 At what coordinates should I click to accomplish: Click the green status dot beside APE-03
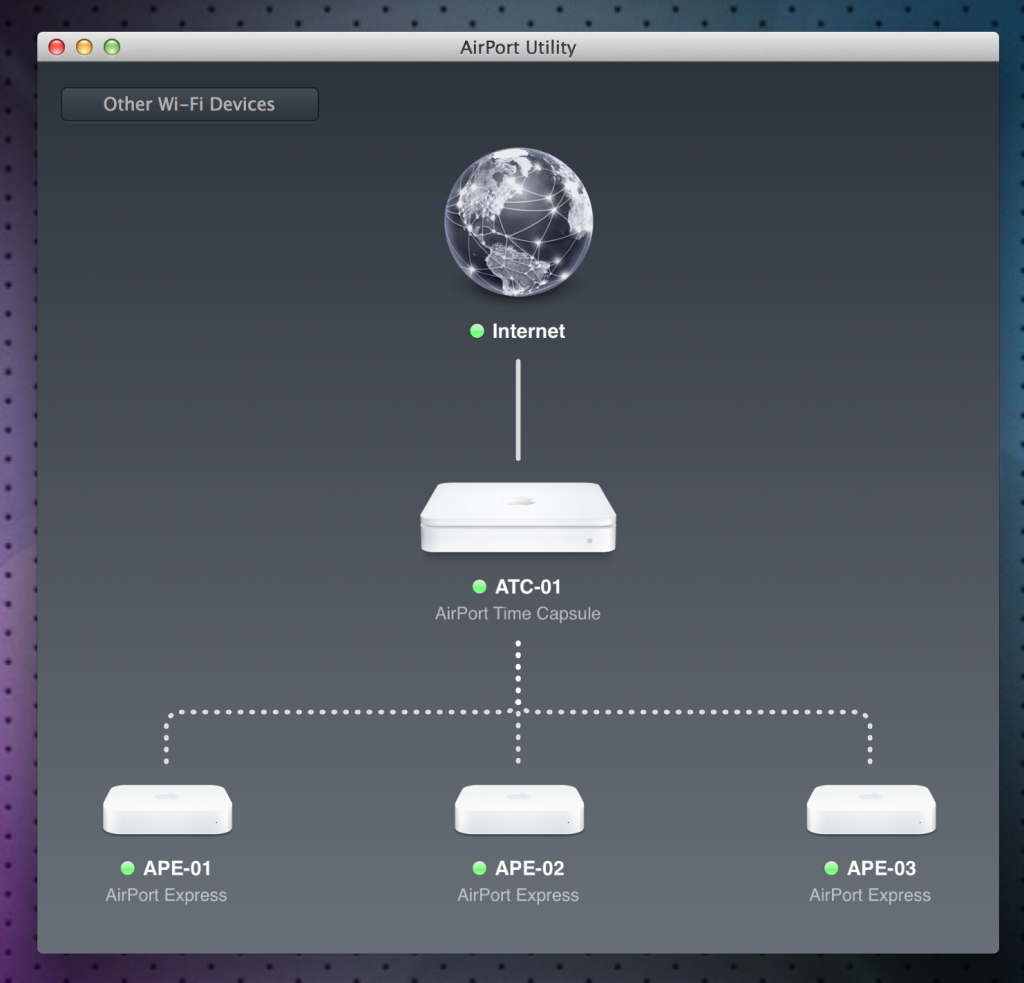pos(831,868)
